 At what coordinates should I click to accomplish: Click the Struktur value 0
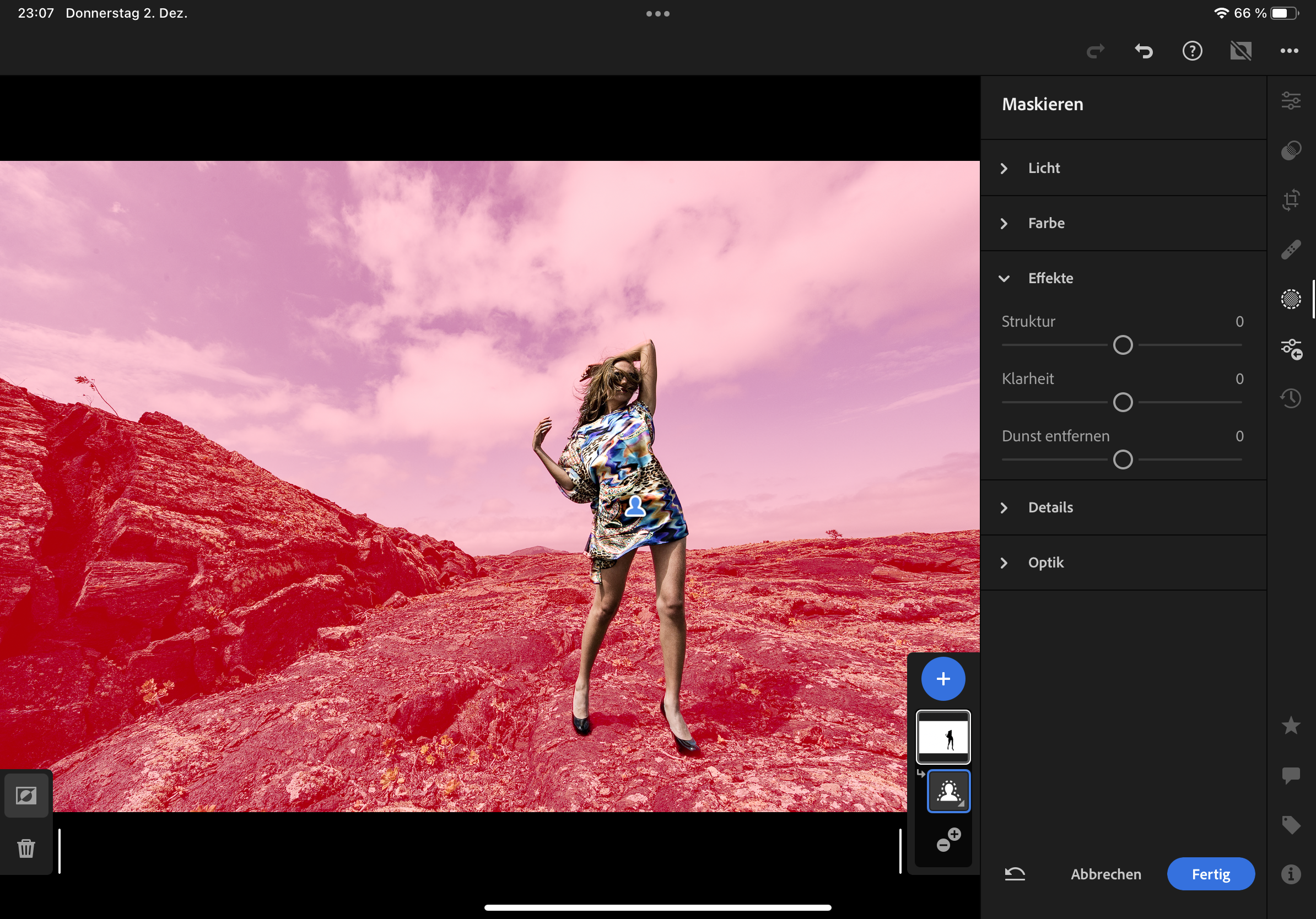[x=1240, y=321]
